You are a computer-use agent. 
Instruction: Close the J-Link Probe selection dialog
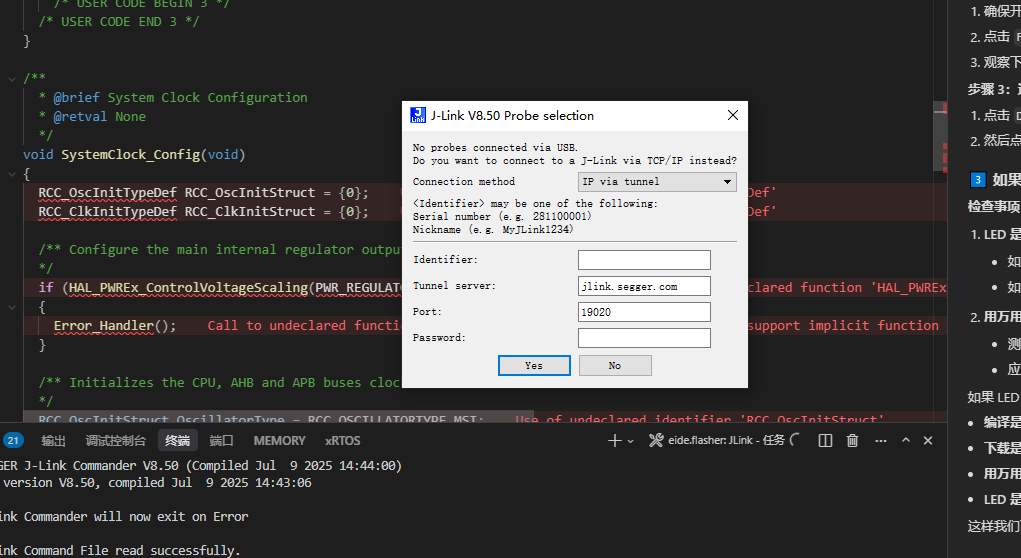pos(733,115)
